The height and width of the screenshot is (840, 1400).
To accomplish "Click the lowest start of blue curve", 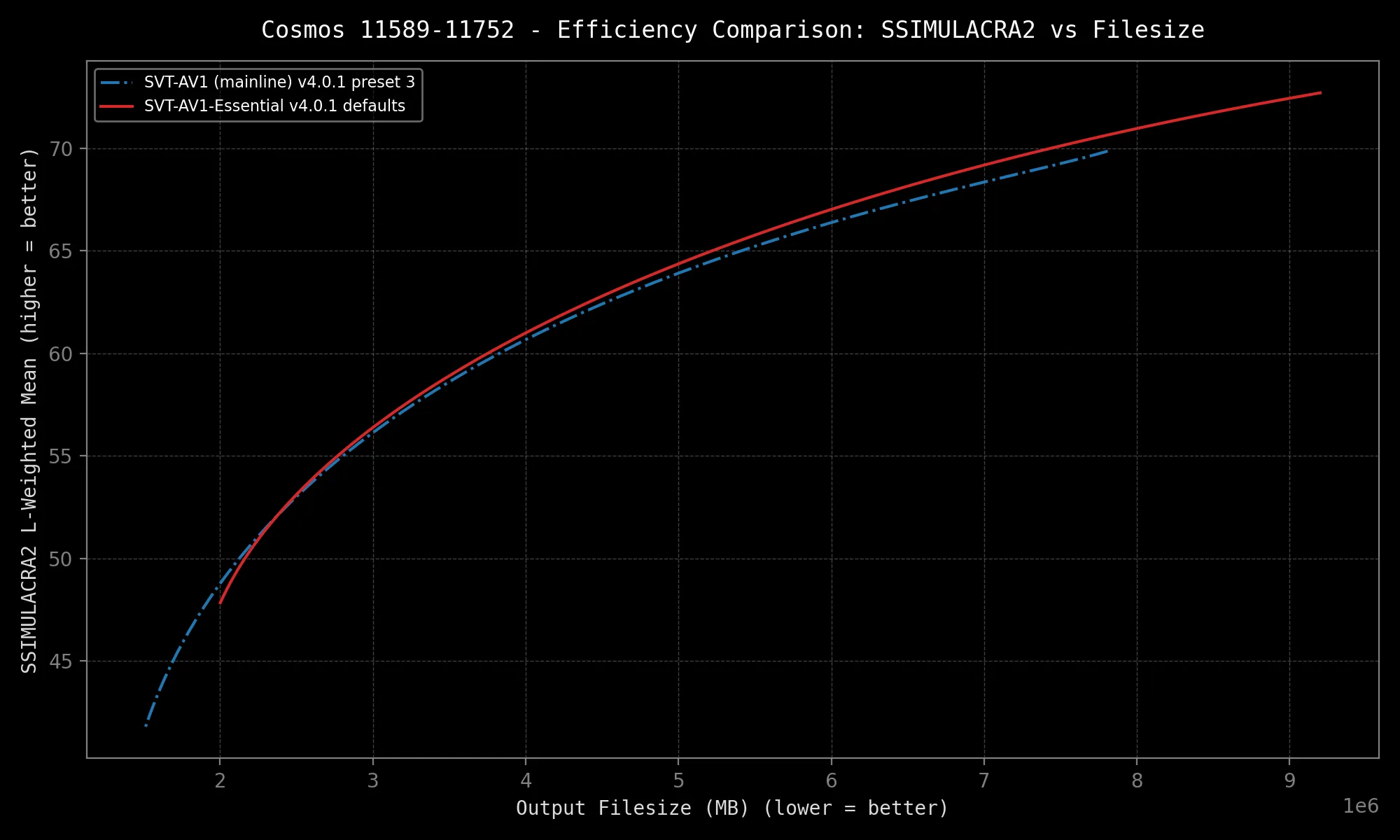I will (146, 726).
